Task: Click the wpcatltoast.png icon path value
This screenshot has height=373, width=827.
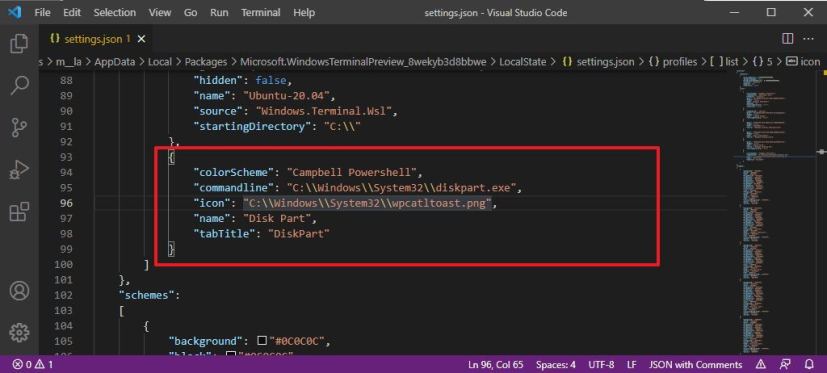Action: click(367, 203)
